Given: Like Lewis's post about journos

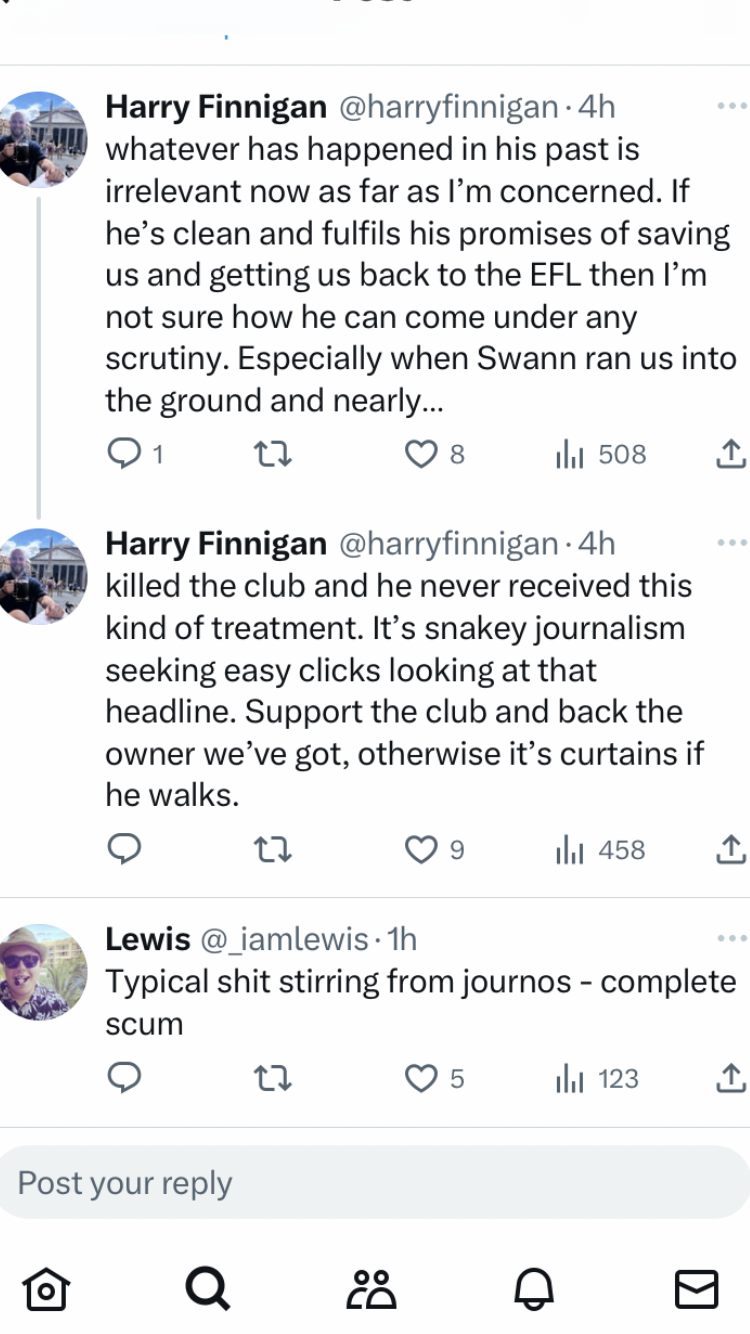Looking at the screenshot, I should (419, 1079).
